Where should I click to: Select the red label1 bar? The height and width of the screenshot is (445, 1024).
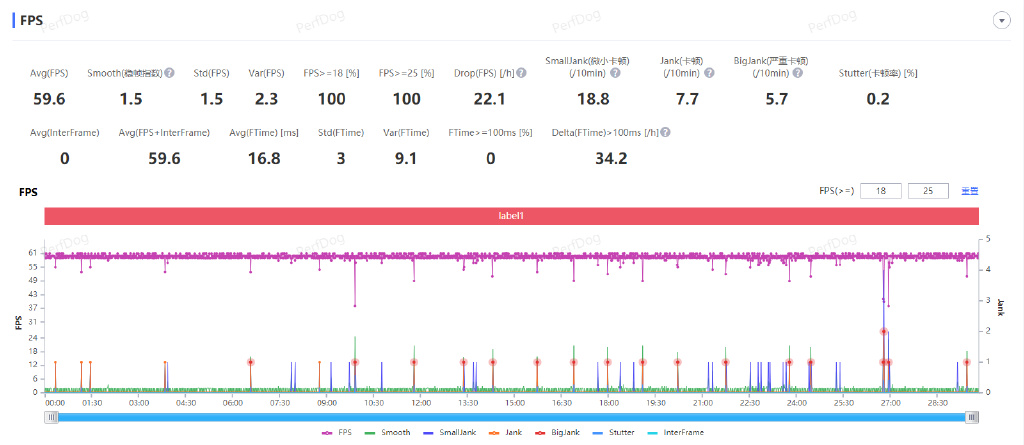point(511,215)
